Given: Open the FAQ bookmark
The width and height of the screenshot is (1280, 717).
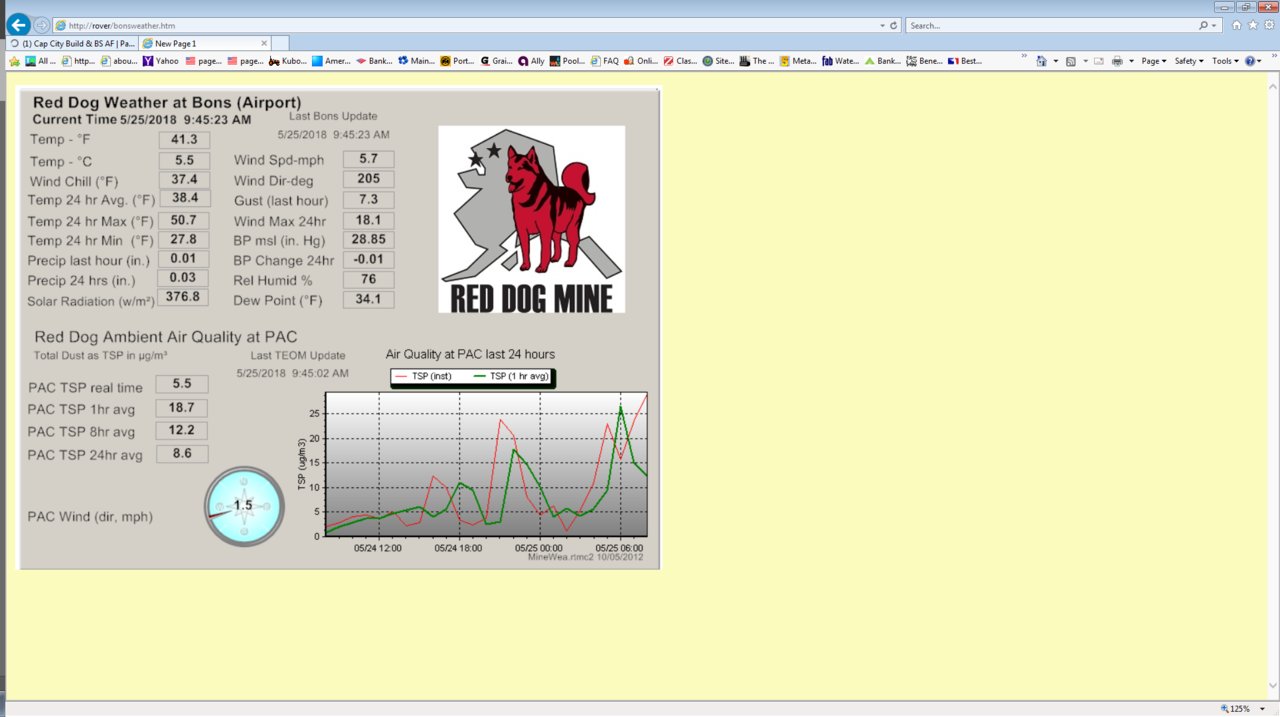Looking at the screenshot, I should [604, 61].
